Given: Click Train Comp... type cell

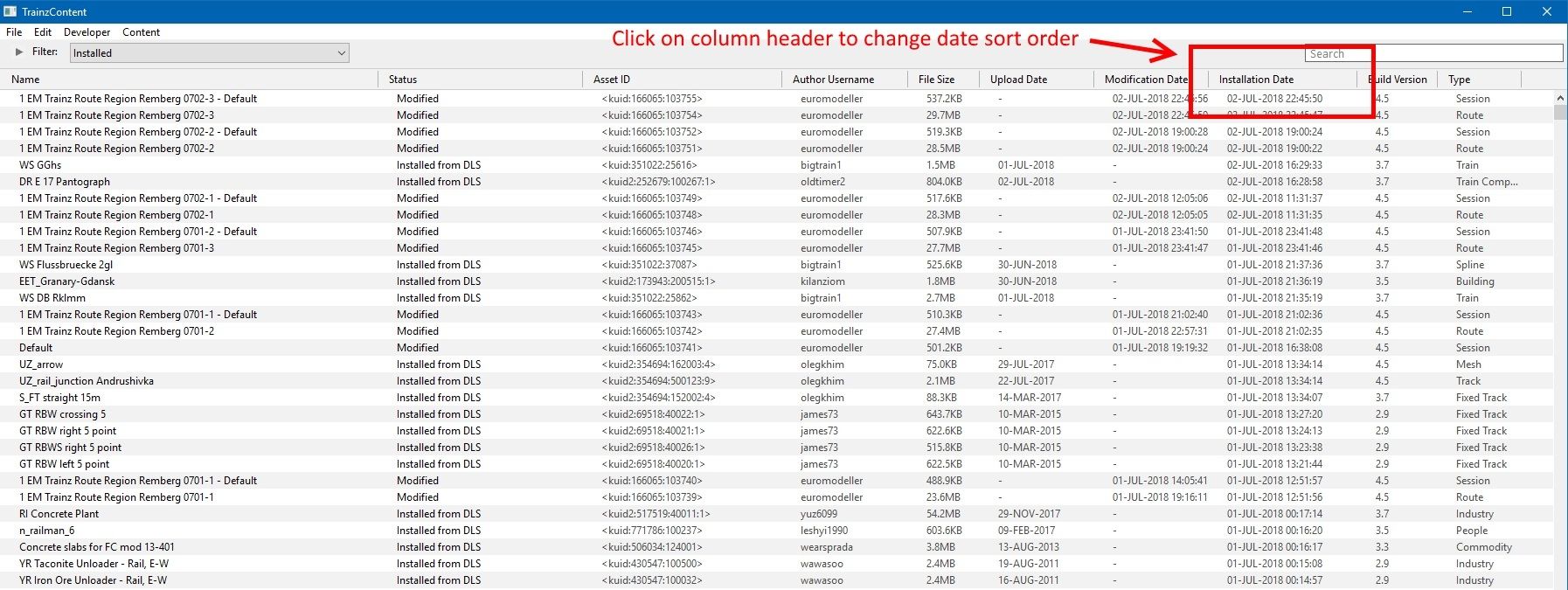Looking at the screenshot, I should coord(1487,182).
